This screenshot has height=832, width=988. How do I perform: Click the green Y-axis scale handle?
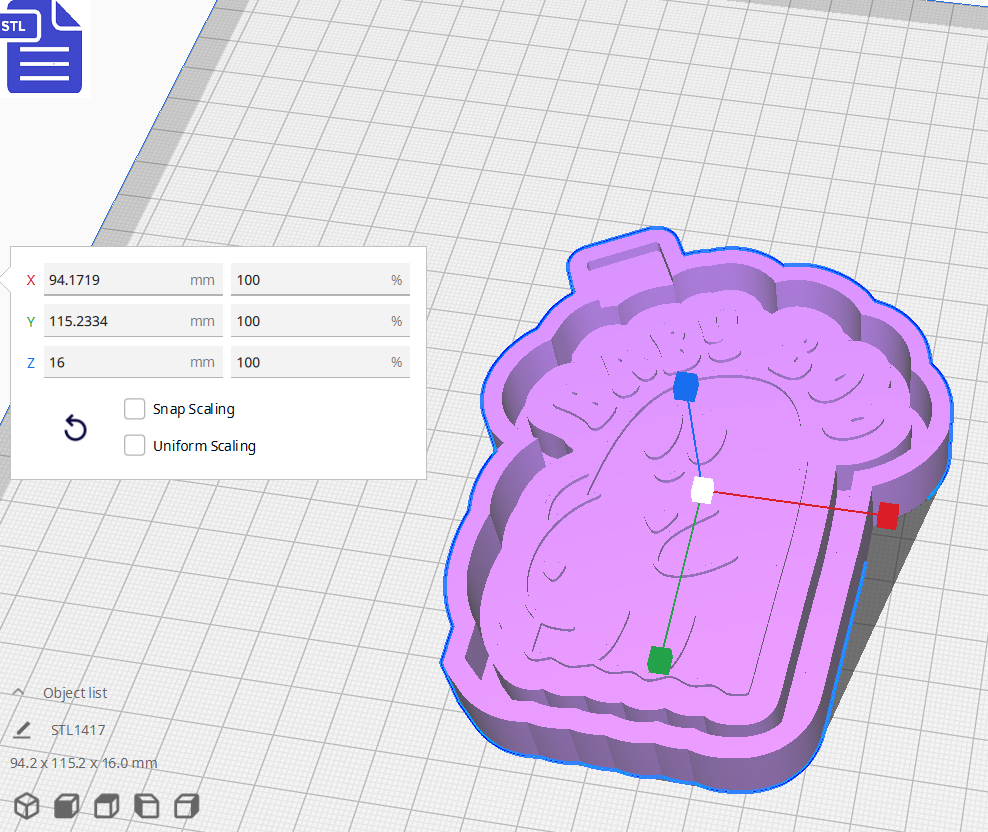click(660, 660)
